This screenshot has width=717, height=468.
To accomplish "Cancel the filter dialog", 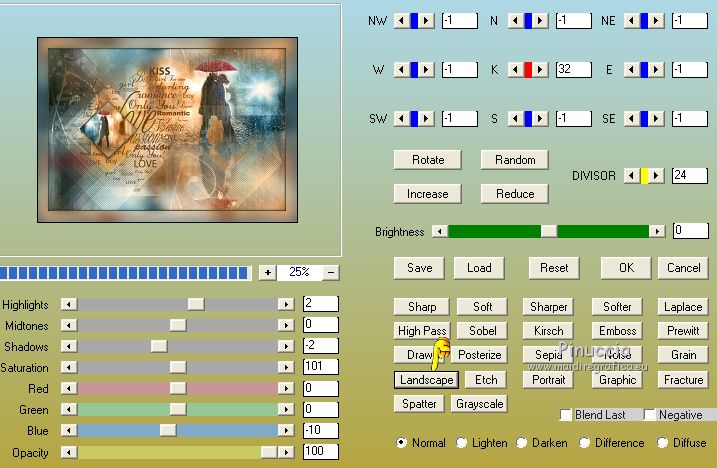I will (x=683, y=268).
